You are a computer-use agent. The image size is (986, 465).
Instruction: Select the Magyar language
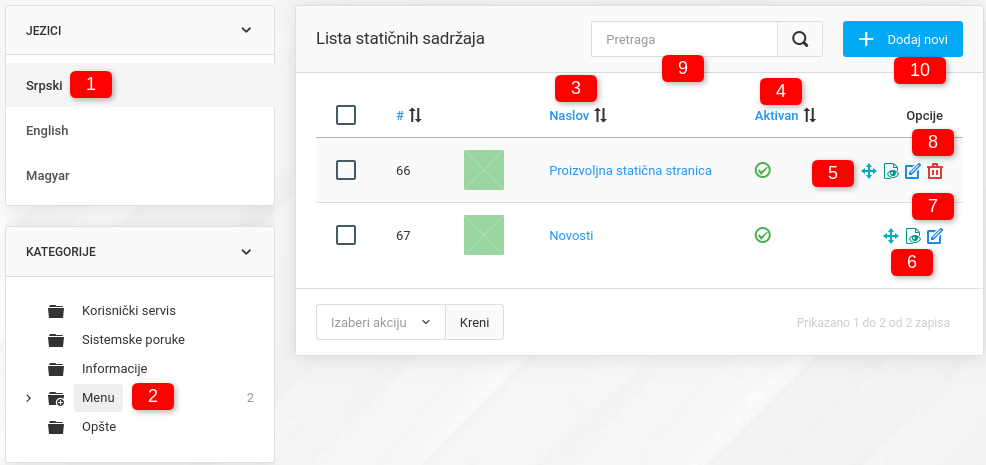(47, 175)
